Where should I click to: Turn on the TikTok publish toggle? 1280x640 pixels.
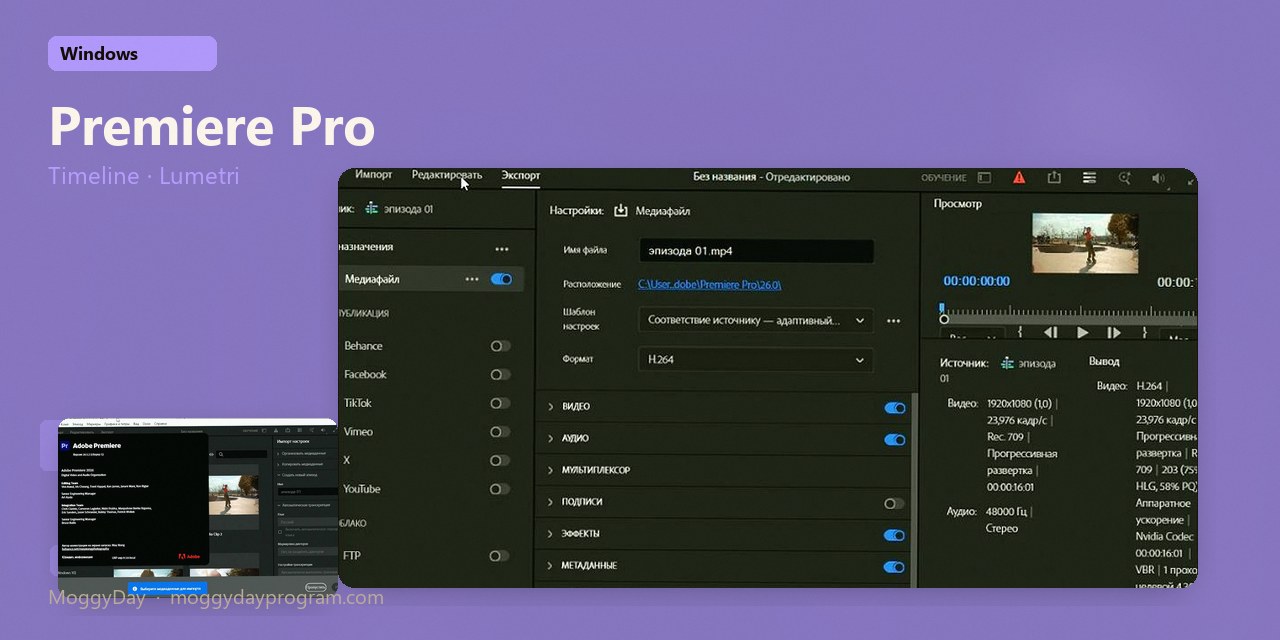pyautogui.click(x=500, y=403)
